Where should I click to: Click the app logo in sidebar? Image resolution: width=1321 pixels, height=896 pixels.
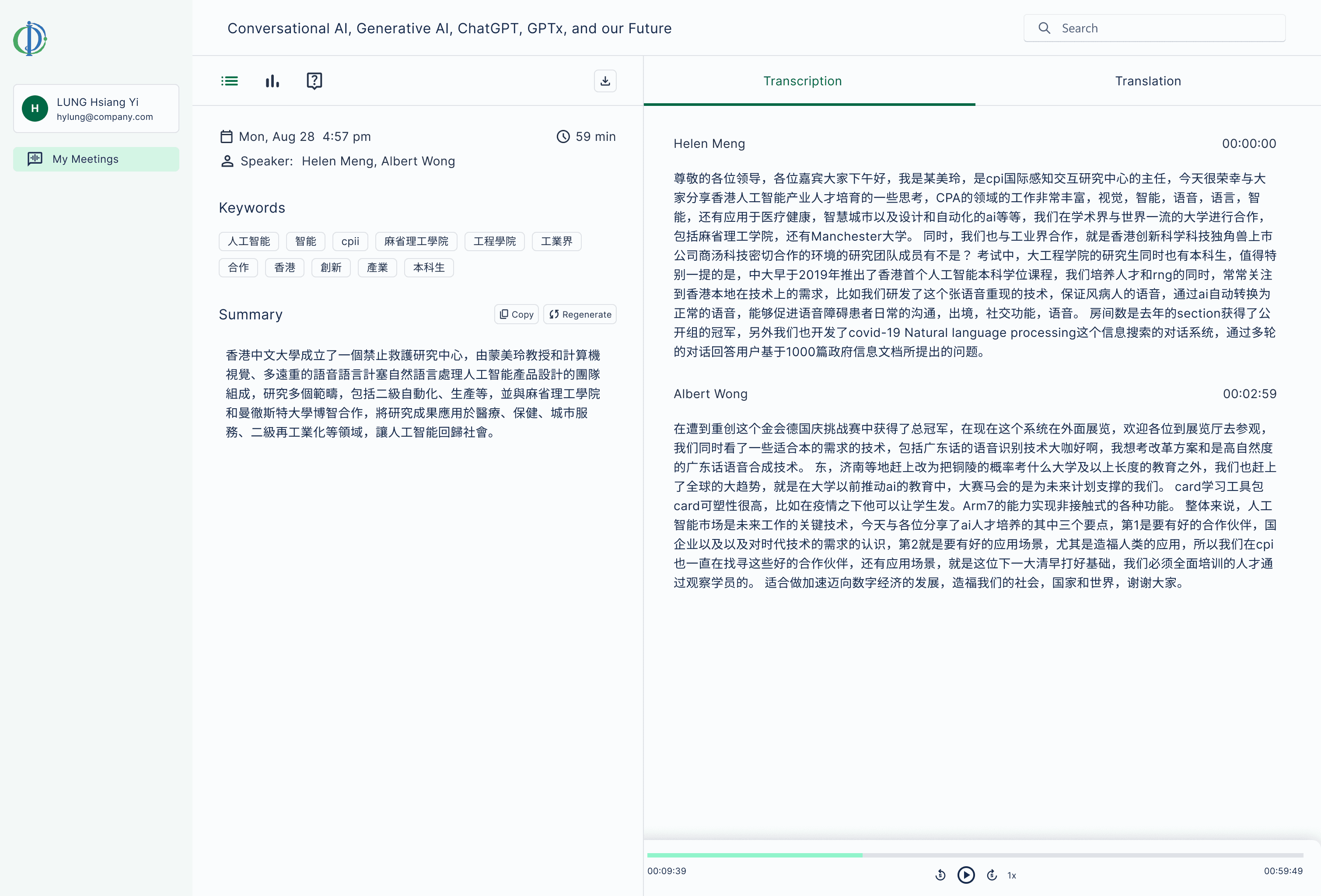[x=30, y=38]
